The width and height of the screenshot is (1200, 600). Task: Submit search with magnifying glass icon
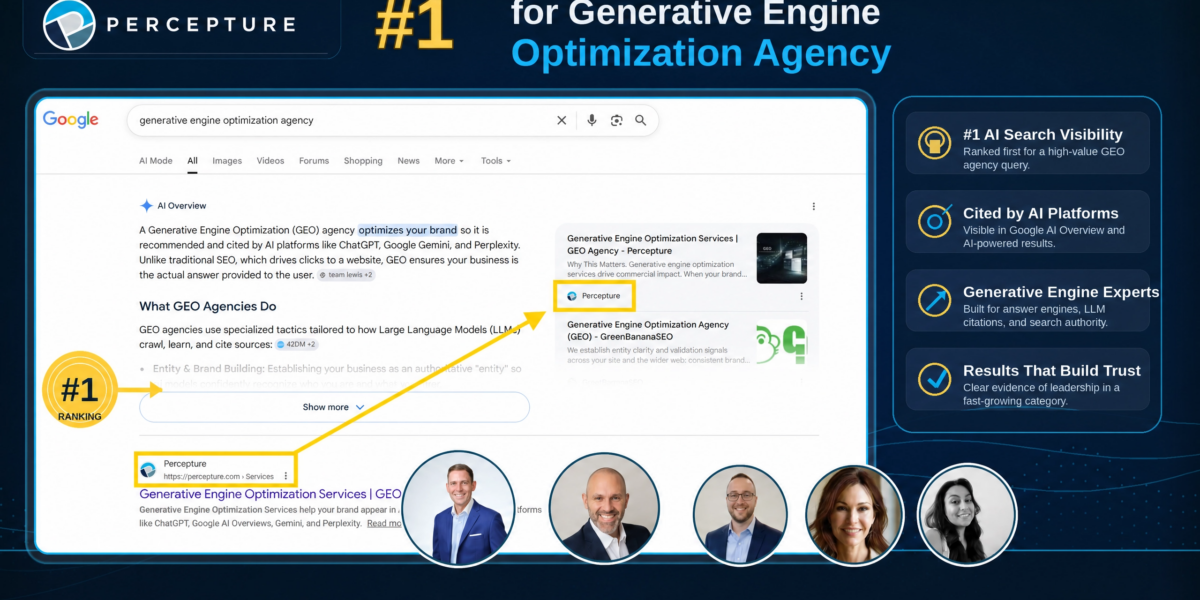click(x=641, y=120)
